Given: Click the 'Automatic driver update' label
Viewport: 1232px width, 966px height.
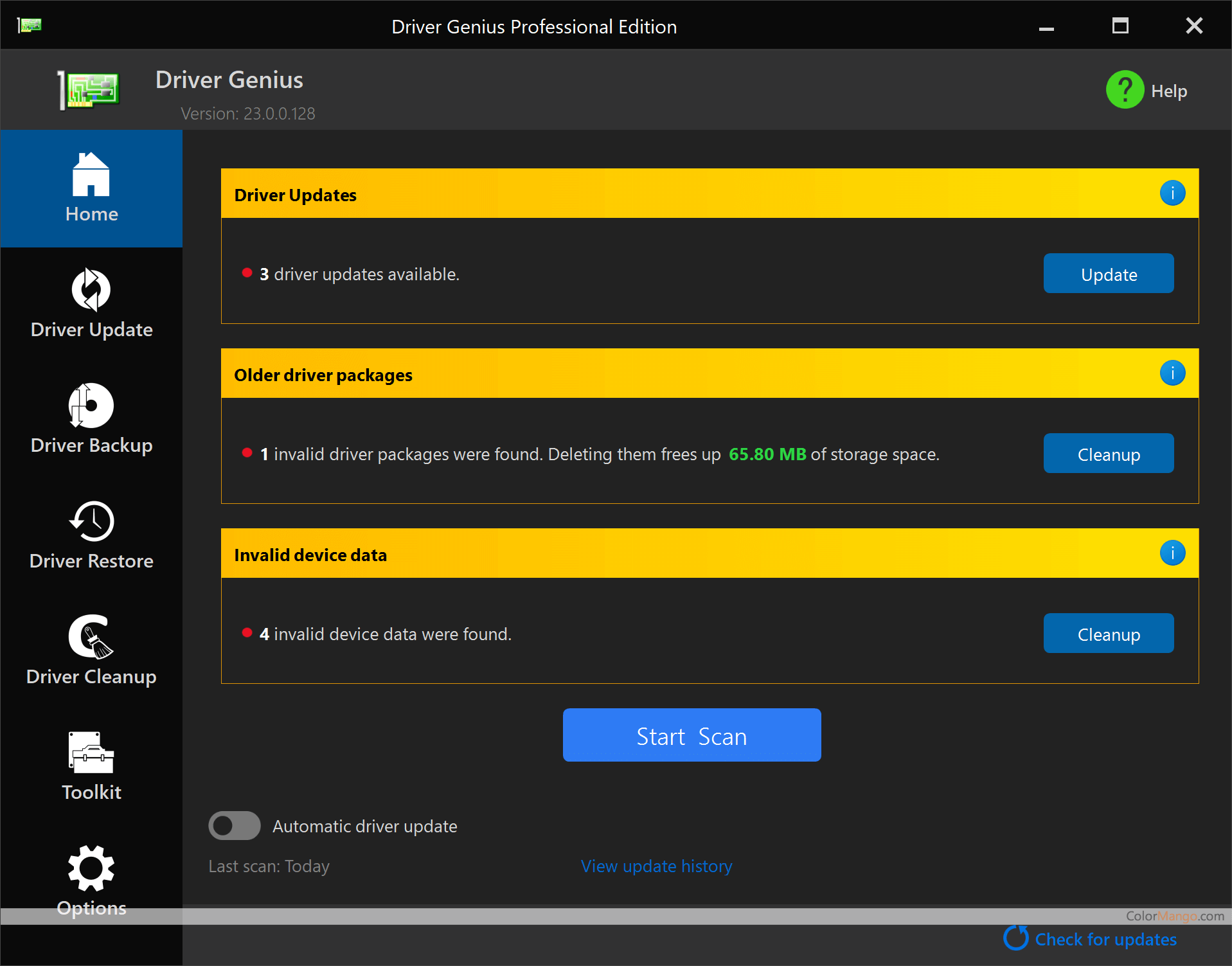Looking at the screenshot, I should [x=365, y=827].
